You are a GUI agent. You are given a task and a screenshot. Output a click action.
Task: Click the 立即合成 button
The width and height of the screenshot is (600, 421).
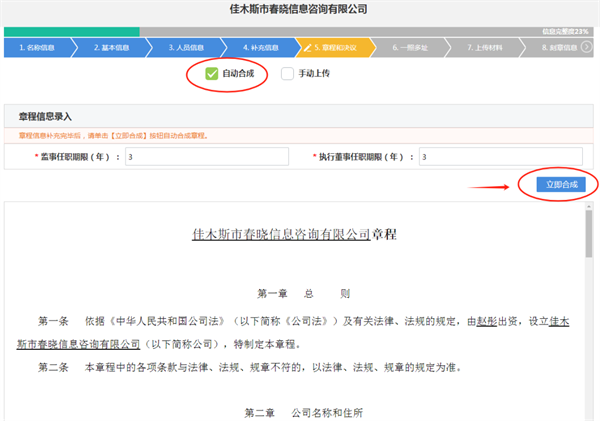coord(556,184)
